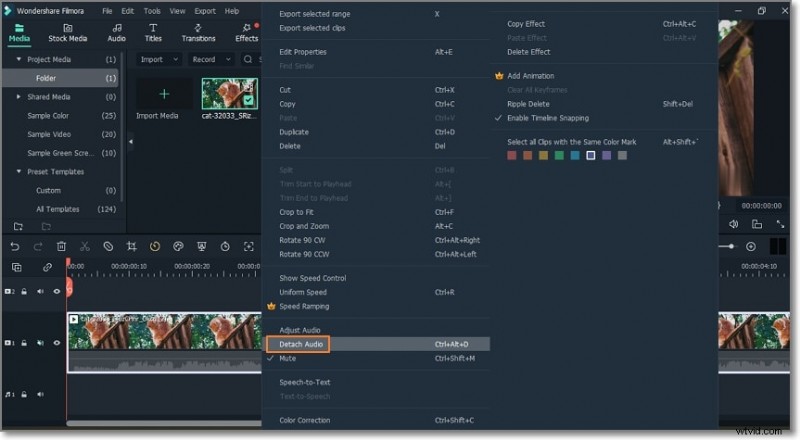Expand the Shared Media tree node
This screenshot has width=800, height=440.
pyautogui.click(x=19, y=96)
